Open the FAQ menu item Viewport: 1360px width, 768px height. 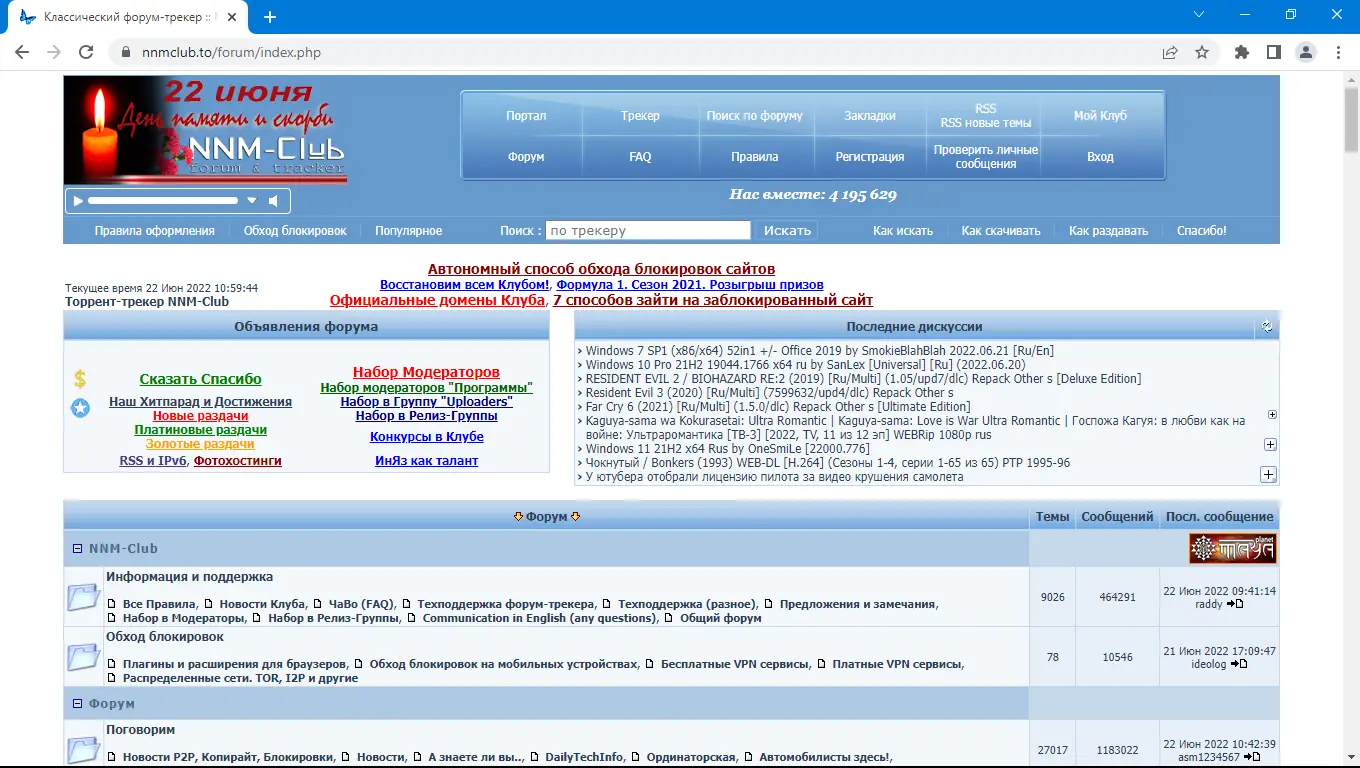tap(640, 157)
